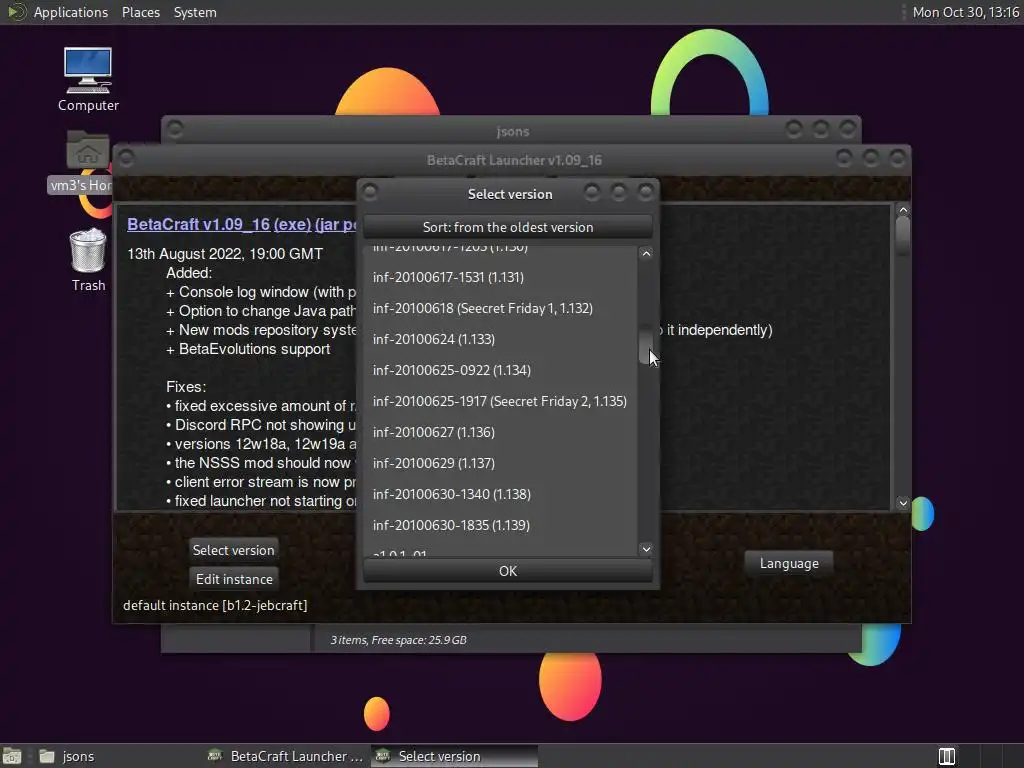Open the Places menu
This screenshot has width=1024, height=768.
(140, 12)
